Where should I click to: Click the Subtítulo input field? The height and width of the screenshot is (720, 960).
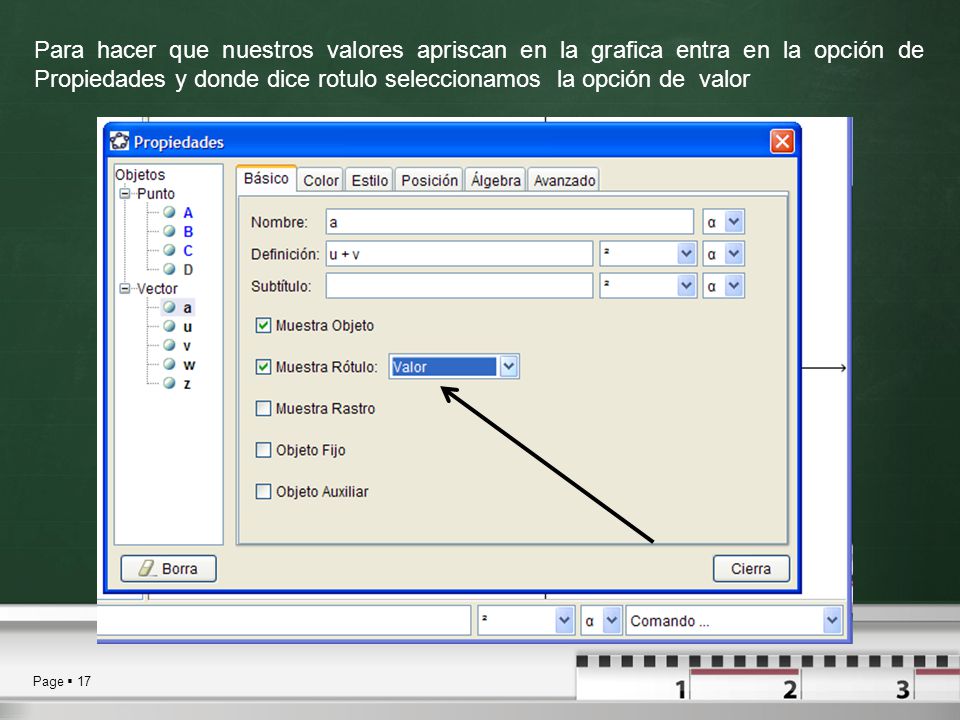click(x=459, y=285)
